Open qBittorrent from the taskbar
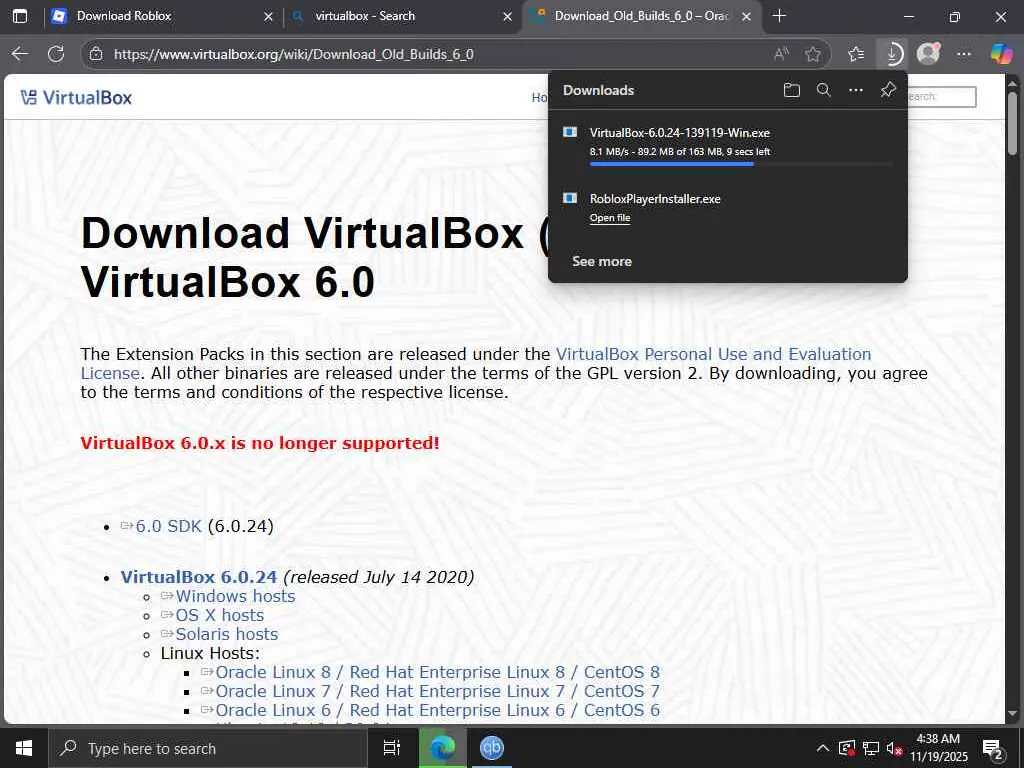This screenshot has width=1024, height=768. tap(492, 748)
